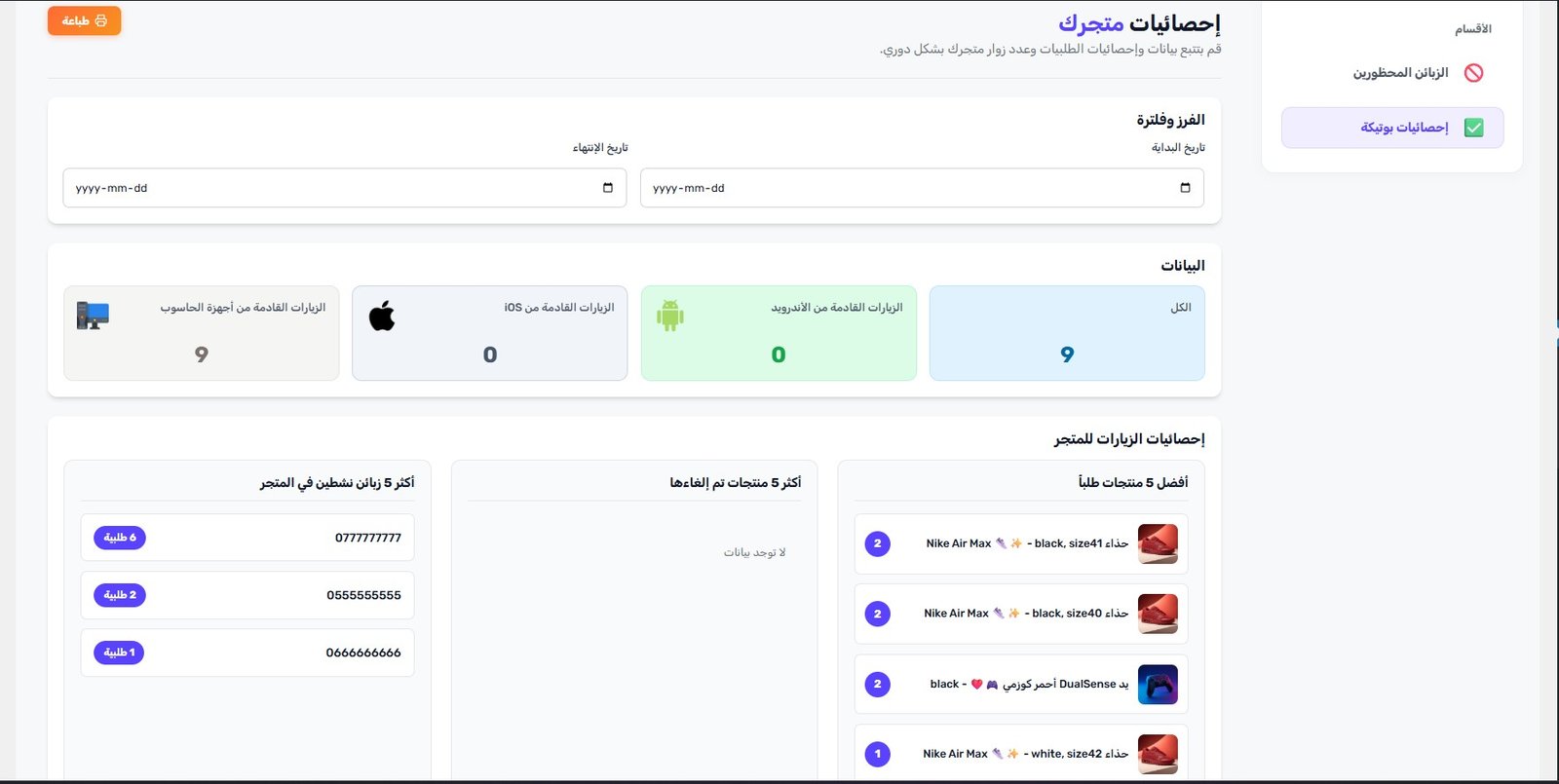This screenshot has height=784, width=1559.
Task: Click the start date input field
Action: tap(906, 188)
